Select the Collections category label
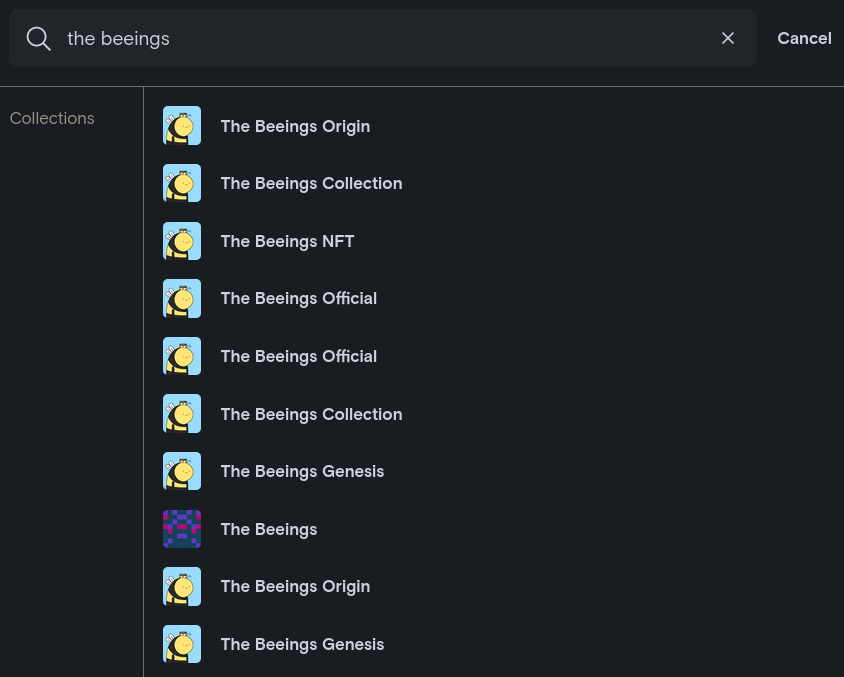 click(52, 118)
